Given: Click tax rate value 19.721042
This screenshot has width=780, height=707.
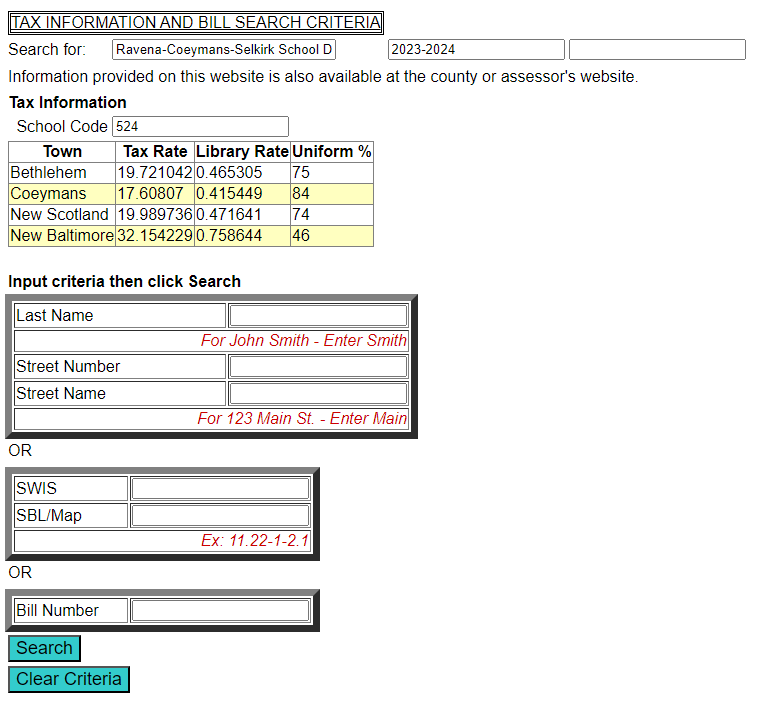Looking at the screenshot, I should click(x=155, y=173).
